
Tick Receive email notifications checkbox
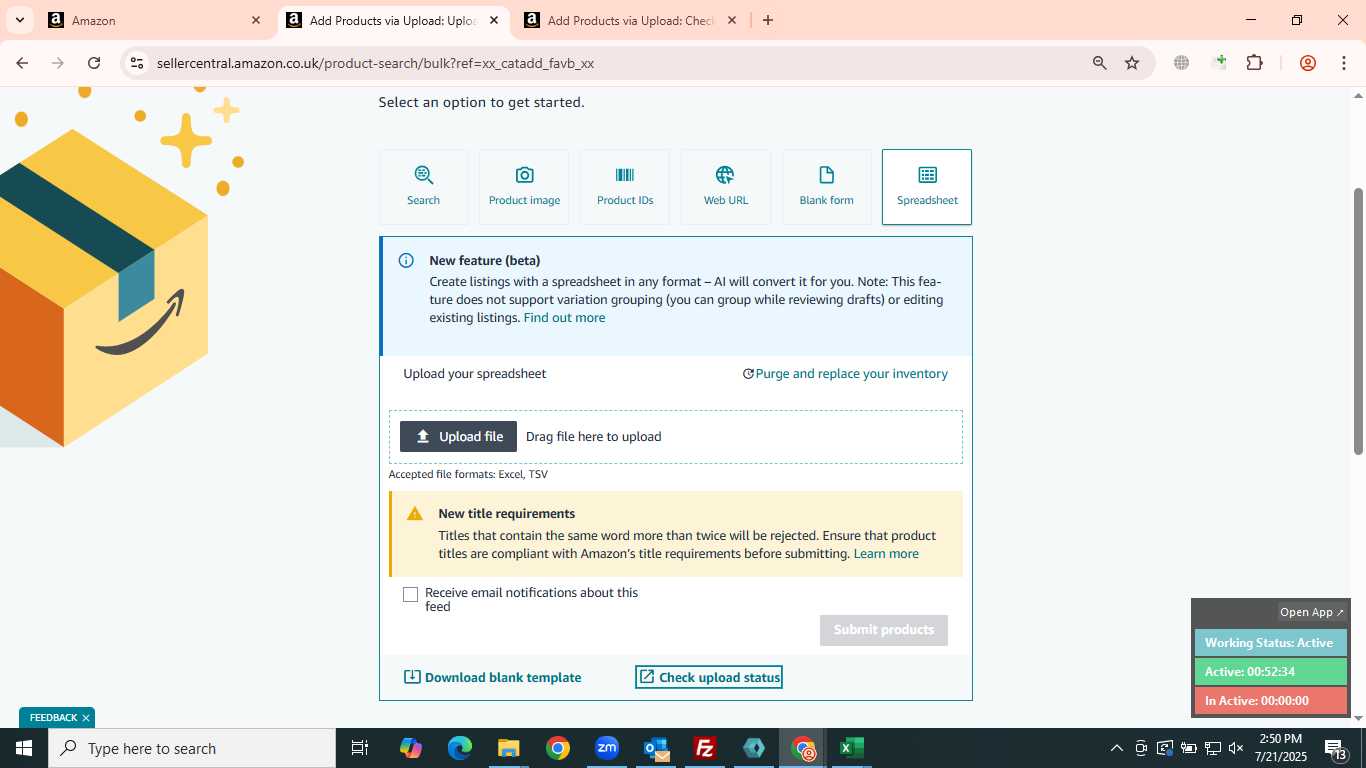coord(410,594)
